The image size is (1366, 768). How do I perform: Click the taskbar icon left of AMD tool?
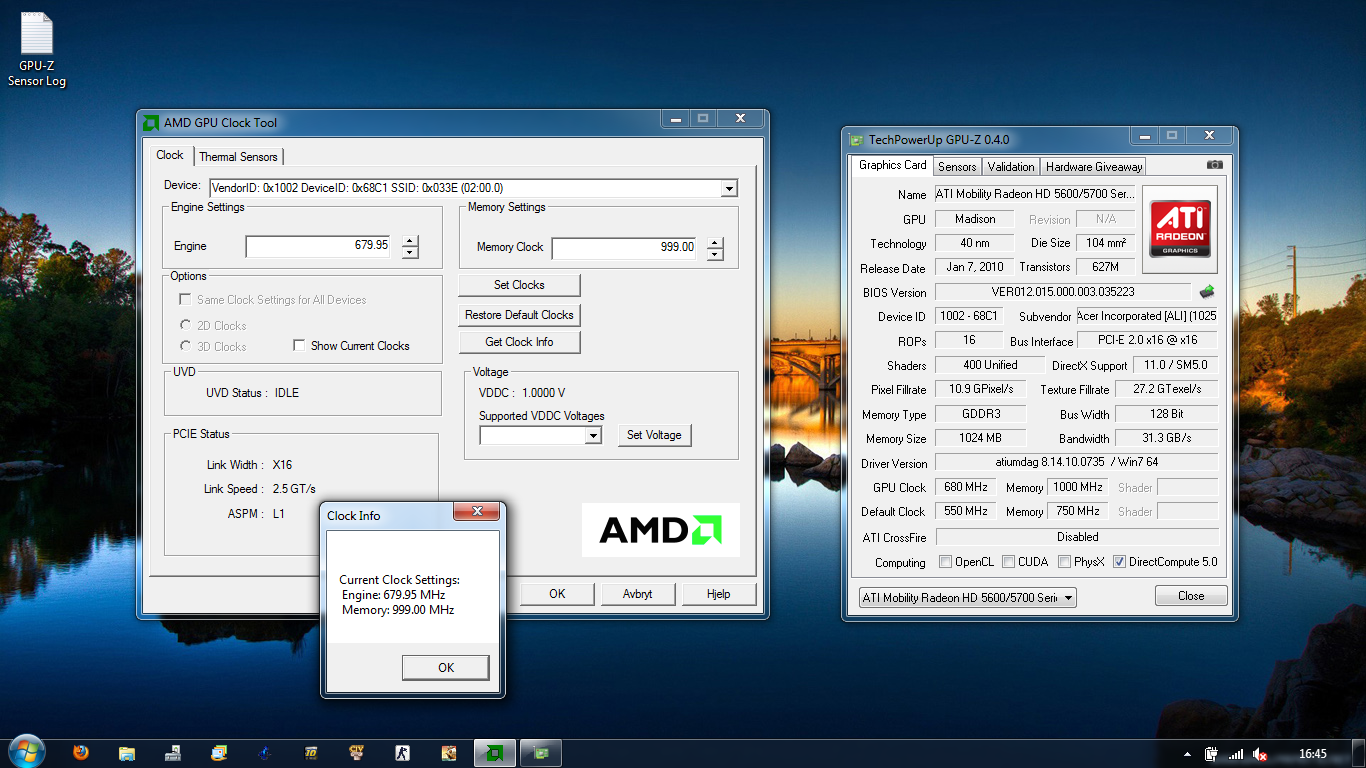coord(448,753)
